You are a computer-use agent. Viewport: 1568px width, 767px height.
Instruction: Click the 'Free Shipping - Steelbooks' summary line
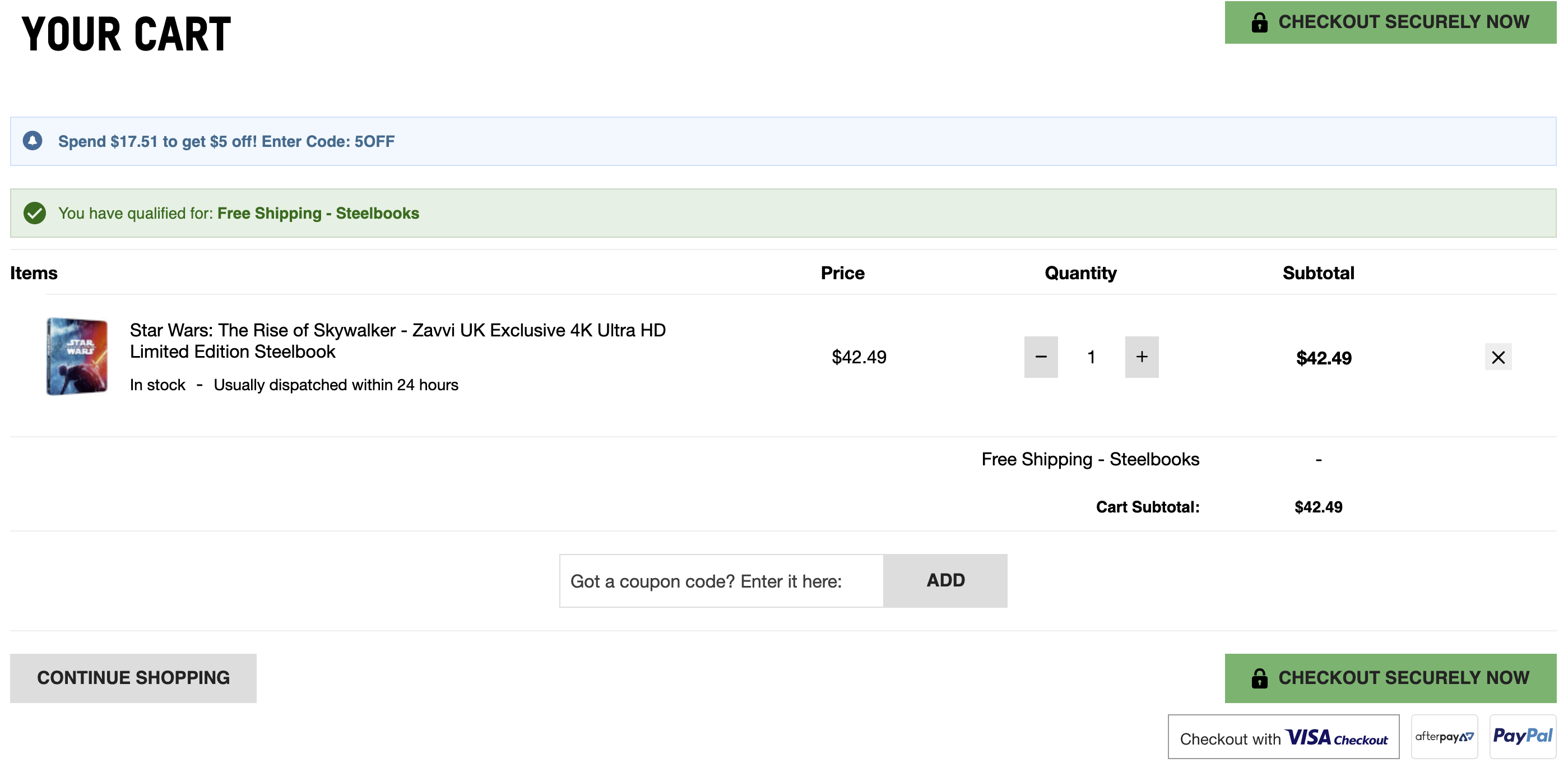(x=1090, y=459)
